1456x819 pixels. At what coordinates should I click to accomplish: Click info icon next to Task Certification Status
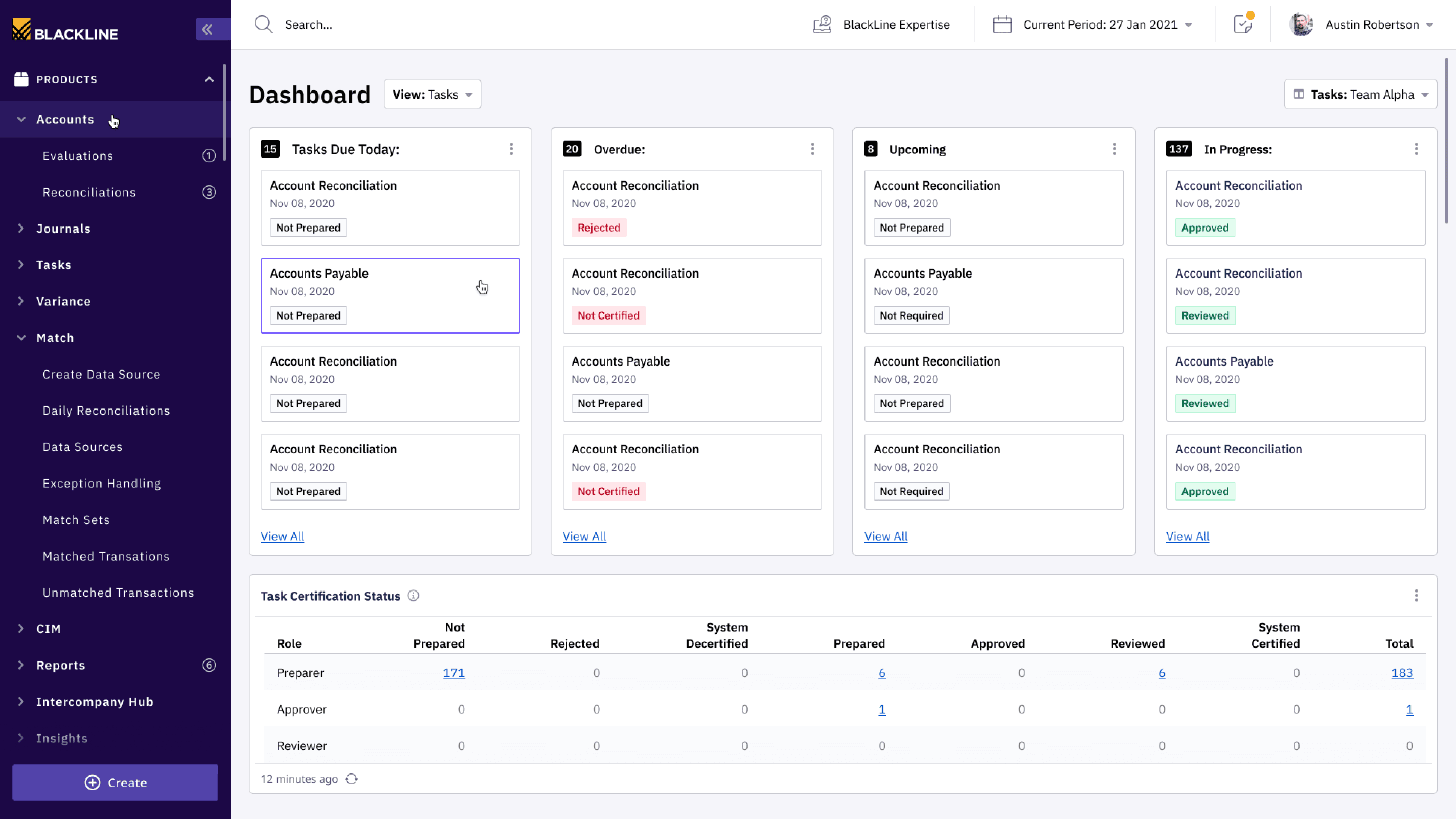tap(413, 595)
